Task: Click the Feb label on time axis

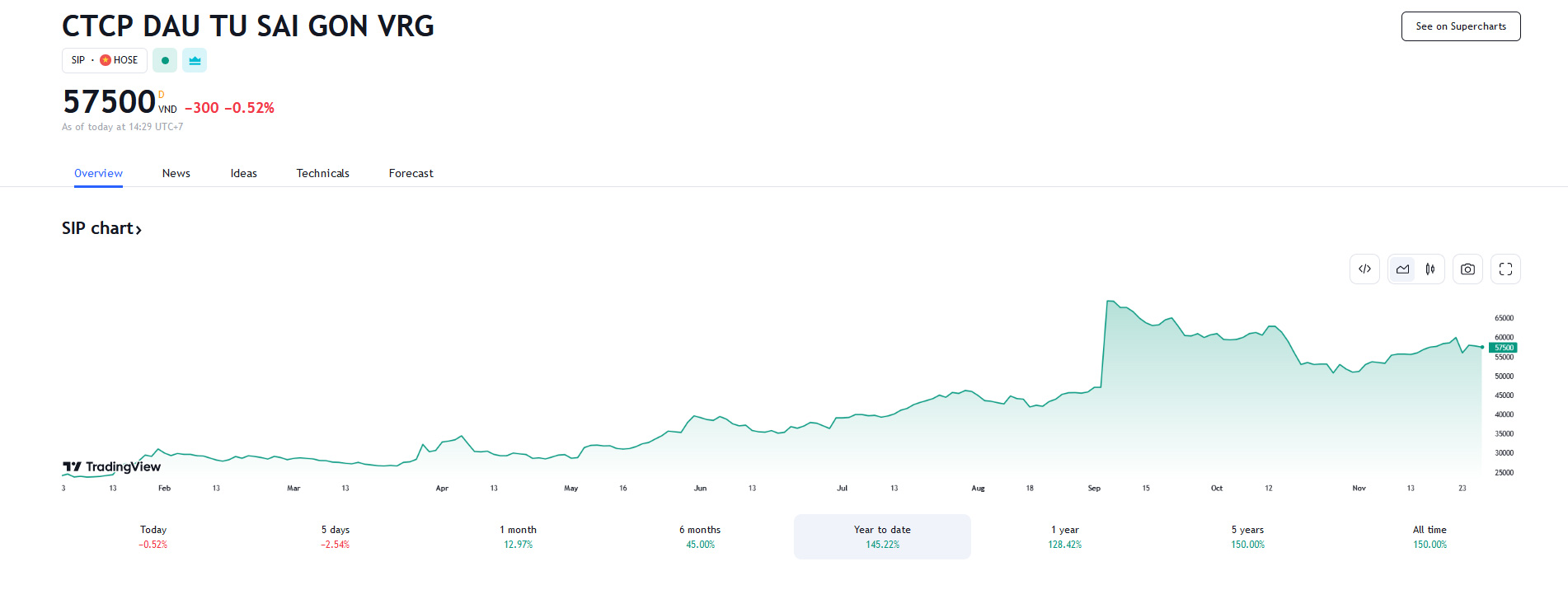Action: (x=164, y=489)
